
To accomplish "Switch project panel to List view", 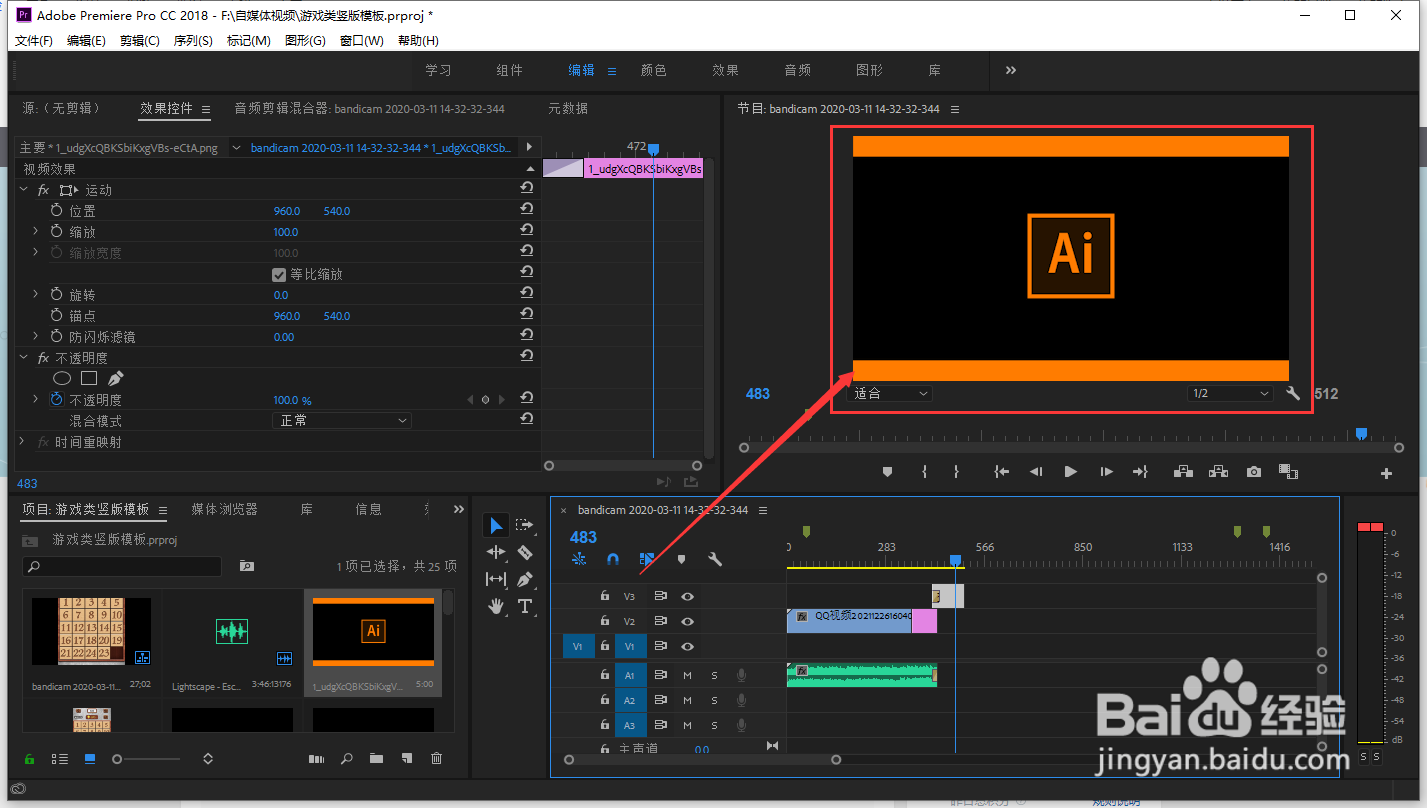I will pos(60,759).
